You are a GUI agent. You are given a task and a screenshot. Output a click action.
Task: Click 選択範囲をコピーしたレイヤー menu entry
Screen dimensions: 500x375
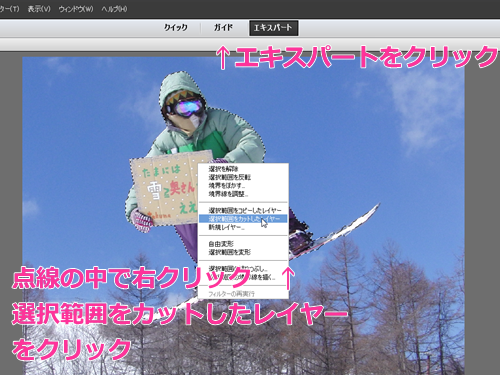pyautogui.click(x=243, y=211)
